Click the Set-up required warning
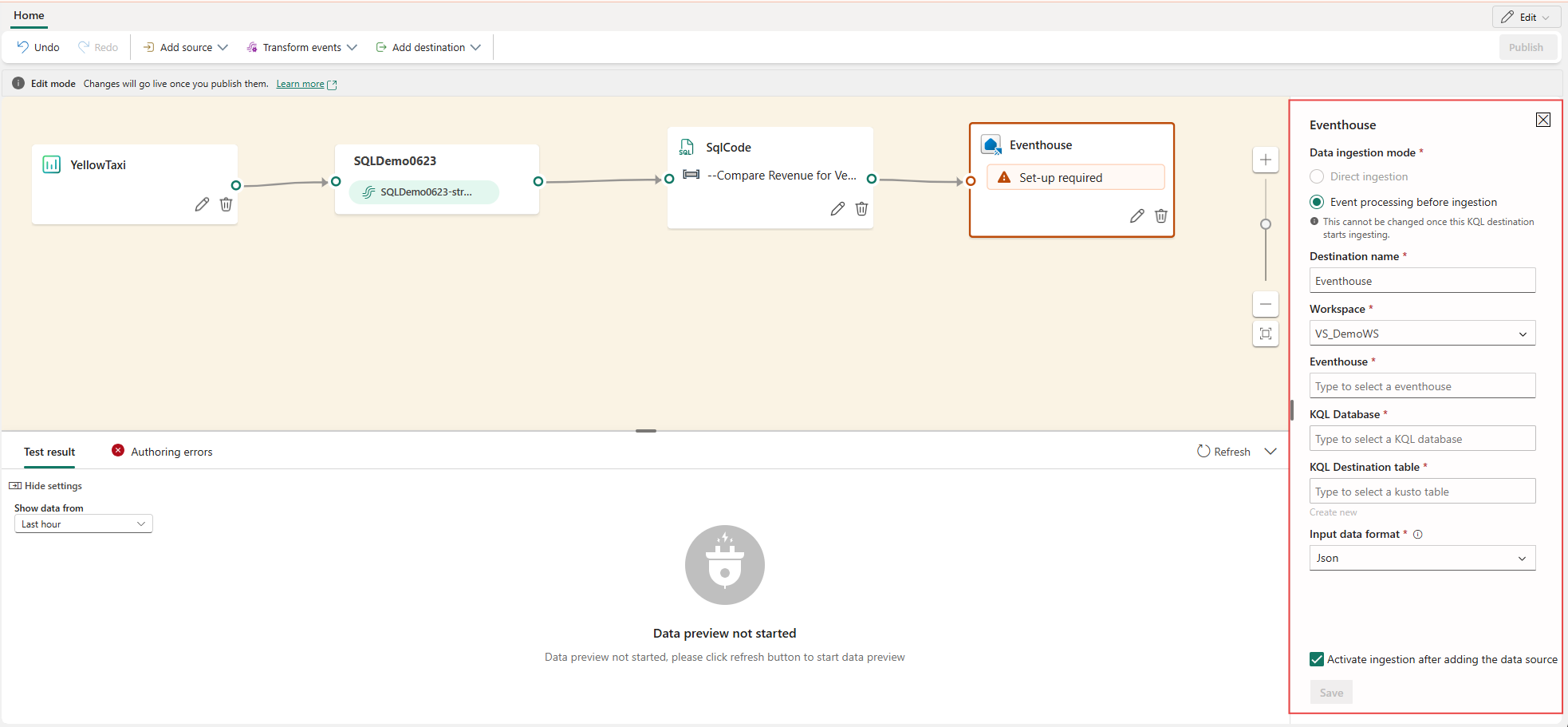The width and height of the screenshot is (1568, 727). tap(1075, 177)
